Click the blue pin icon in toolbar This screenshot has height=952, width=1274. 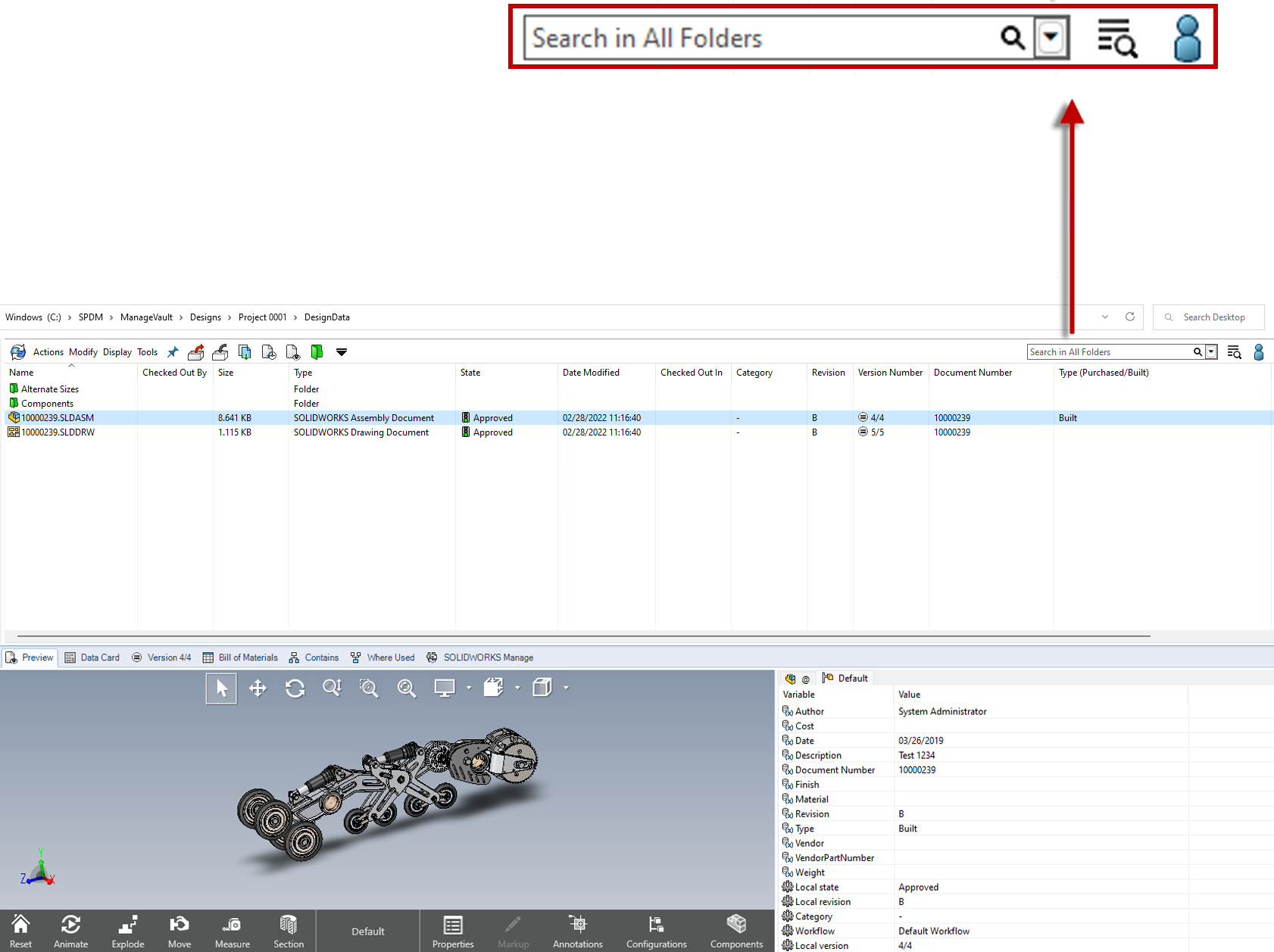tap(173, 352)
